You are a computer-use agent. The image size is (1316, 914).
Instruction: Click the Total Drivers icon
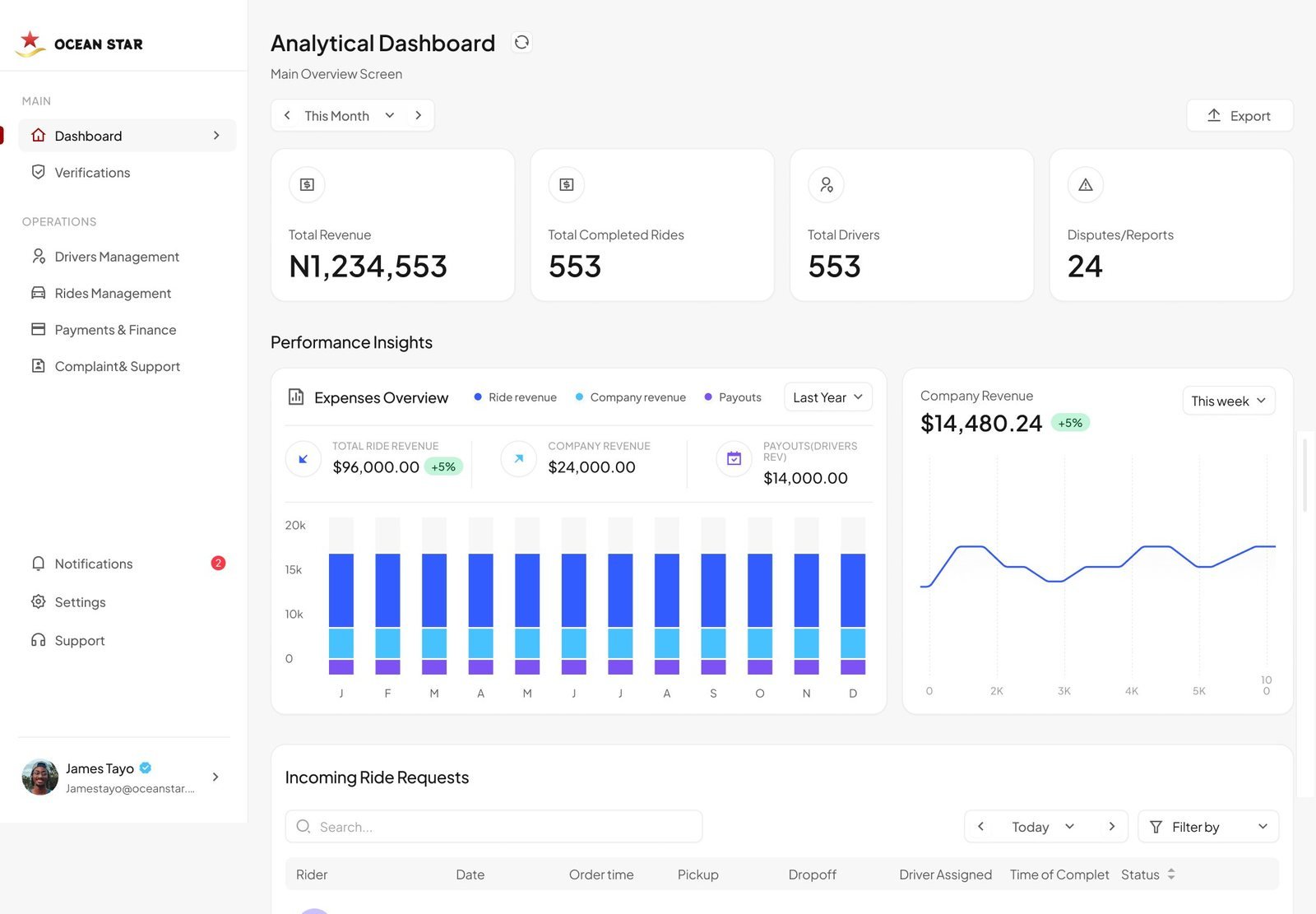click(826, 184)
